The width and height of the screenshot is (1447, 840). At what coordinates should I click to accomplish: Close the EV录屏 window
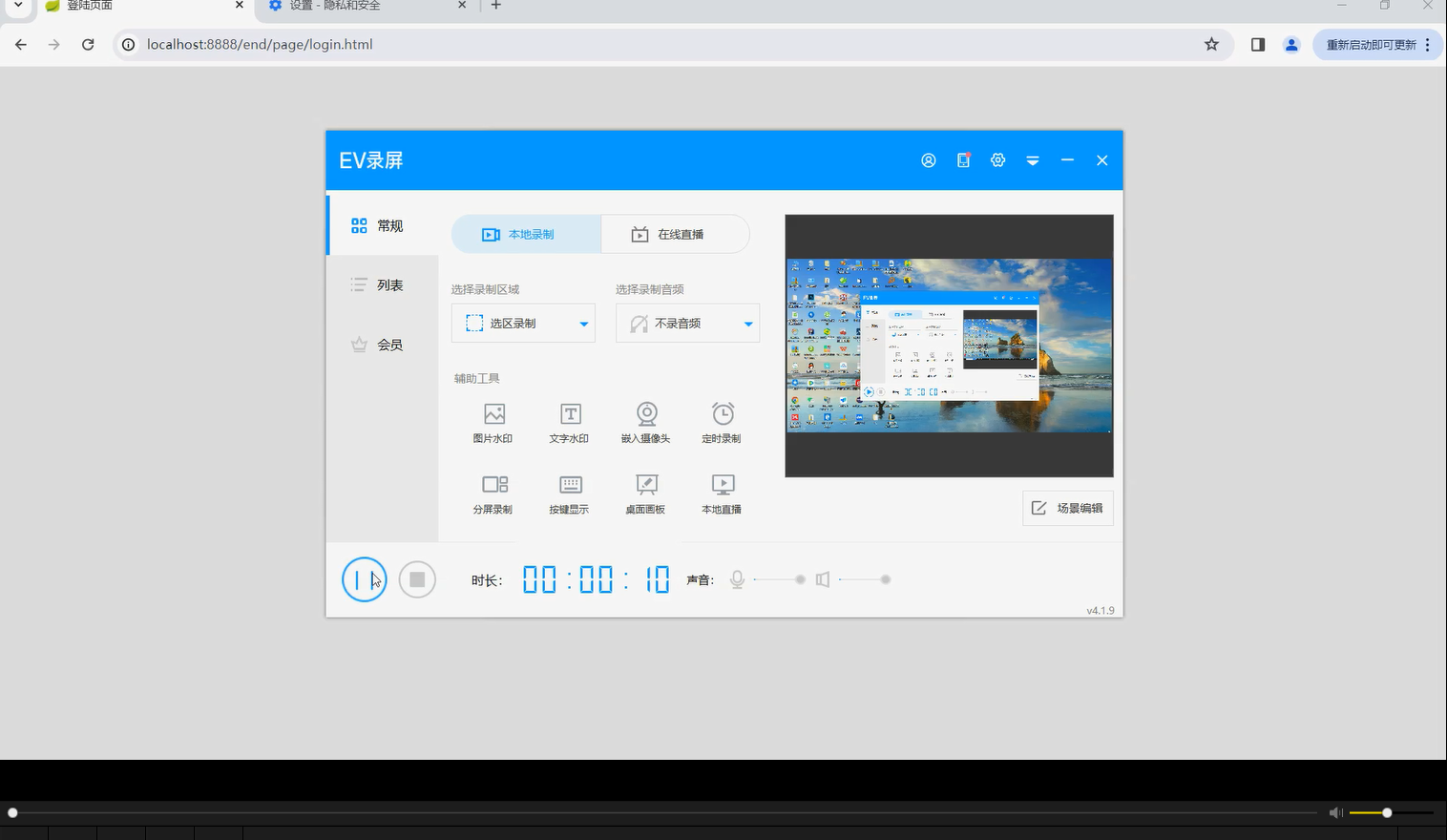(x=1101, y=160)
